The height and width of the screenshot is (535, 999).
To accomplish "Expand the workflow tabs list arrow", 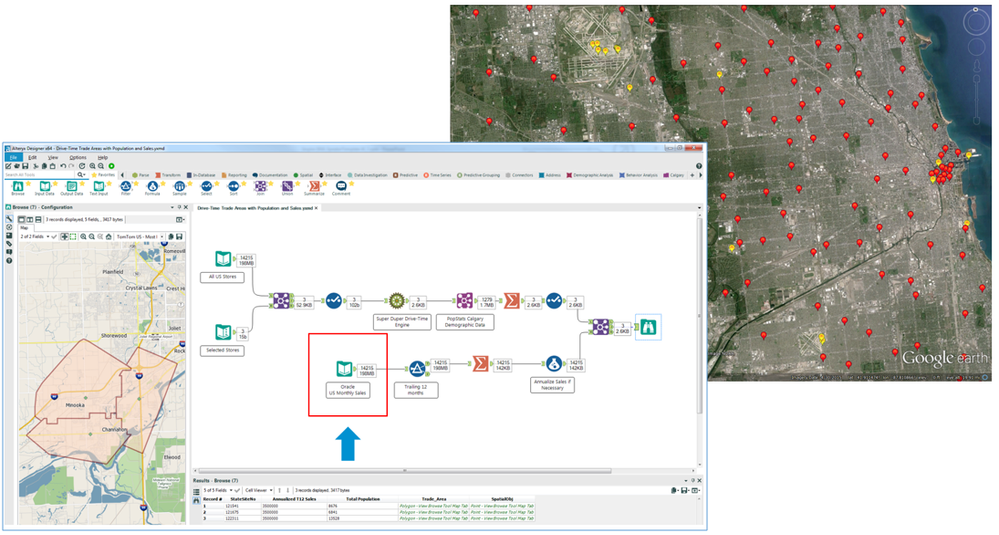I will click(x=699, y=208).
